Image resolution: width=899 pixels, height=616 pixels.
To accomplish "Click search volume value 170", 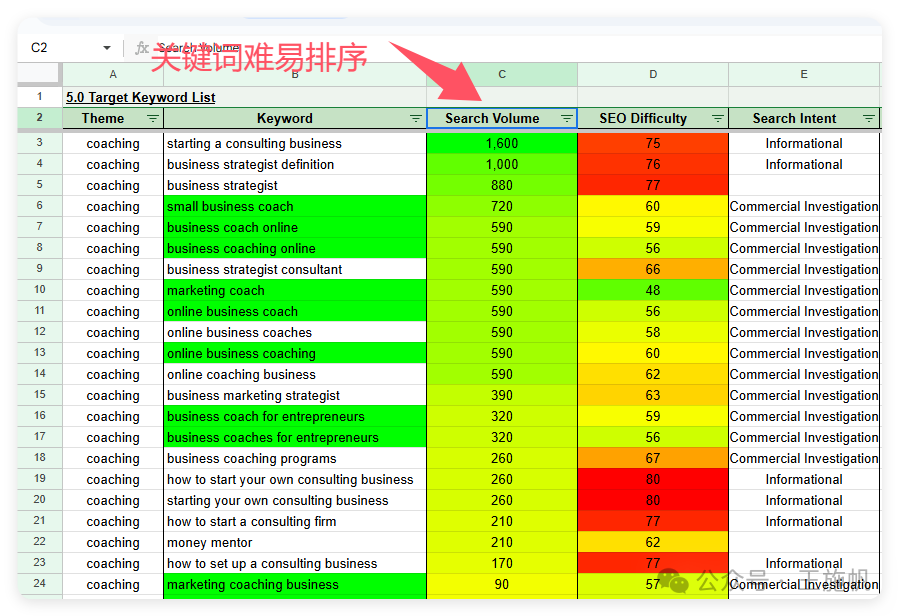I will pyautogui.click(x=502, y=563).
